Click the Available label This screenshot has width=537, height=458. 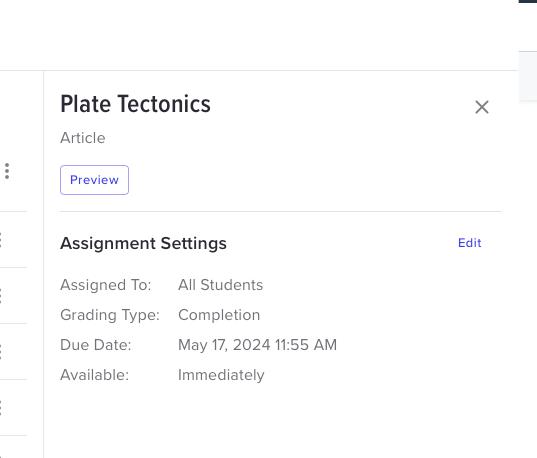[x=95, y=375]
